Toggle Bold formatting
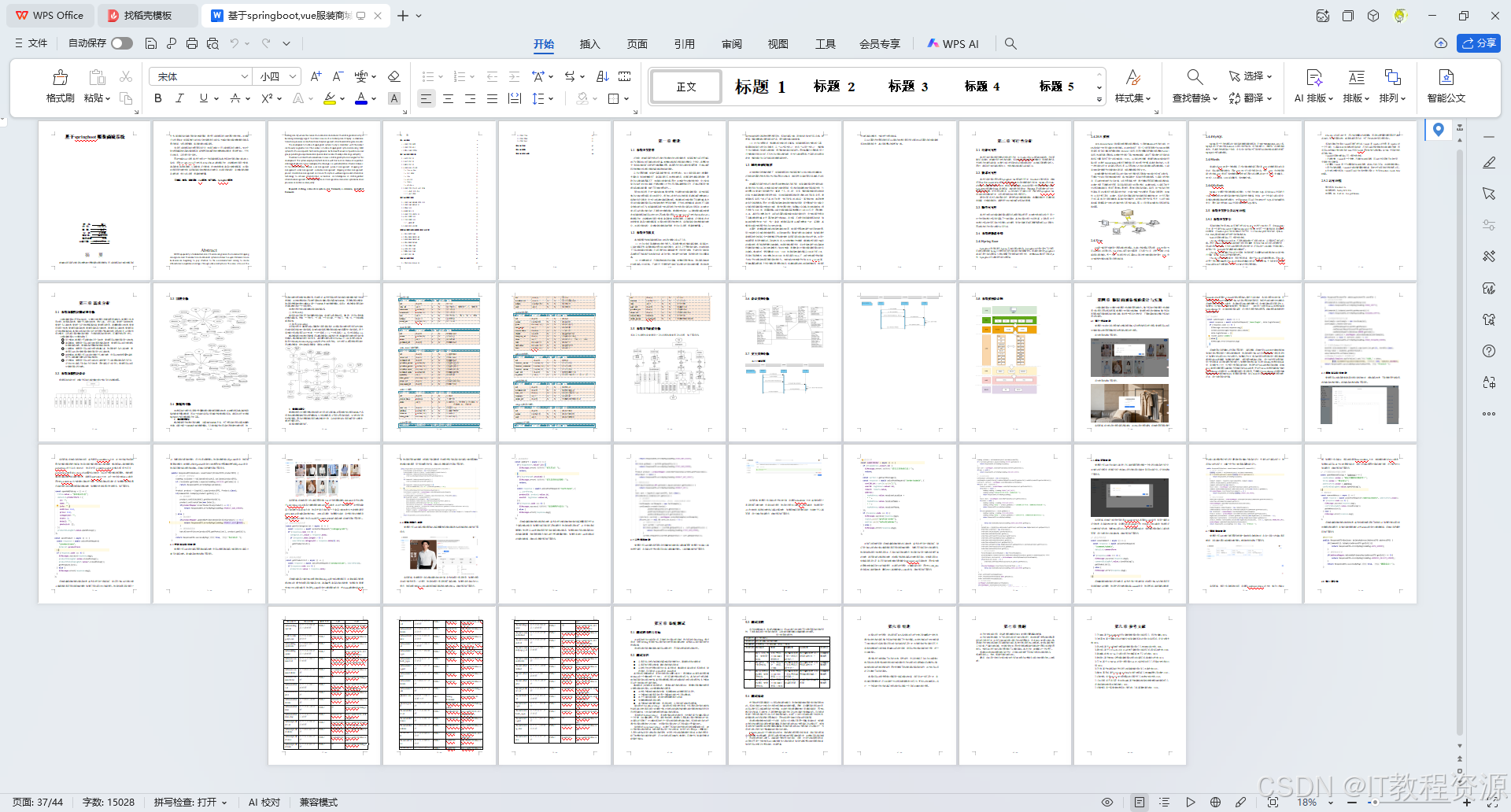 click(158, 98)
